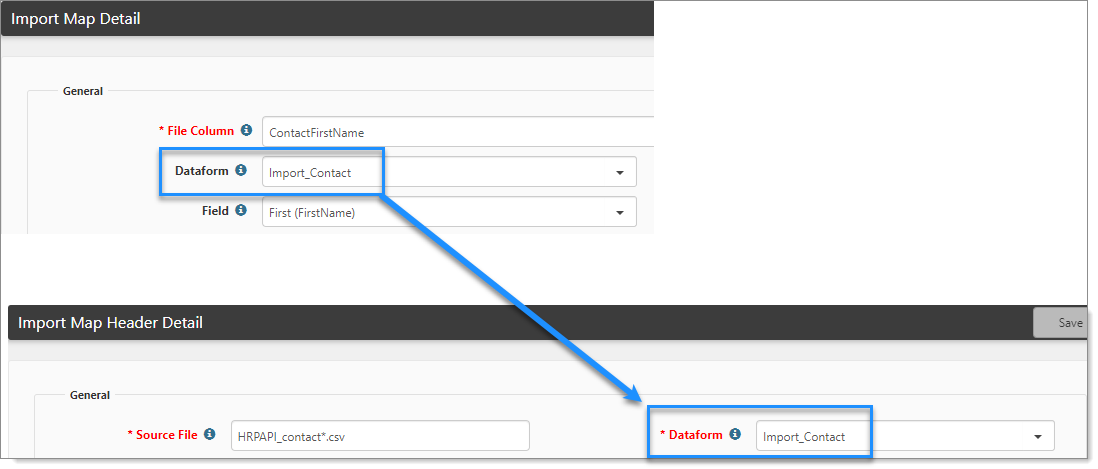Click the File Column label text

click(200, 131)
